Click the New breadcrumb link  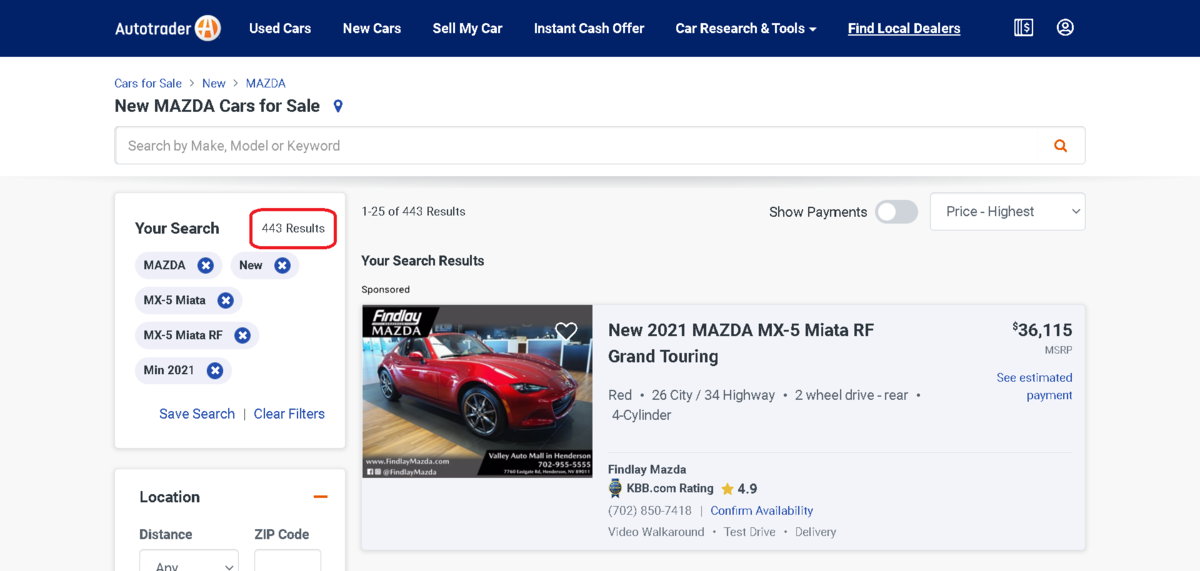coord(214,83)
